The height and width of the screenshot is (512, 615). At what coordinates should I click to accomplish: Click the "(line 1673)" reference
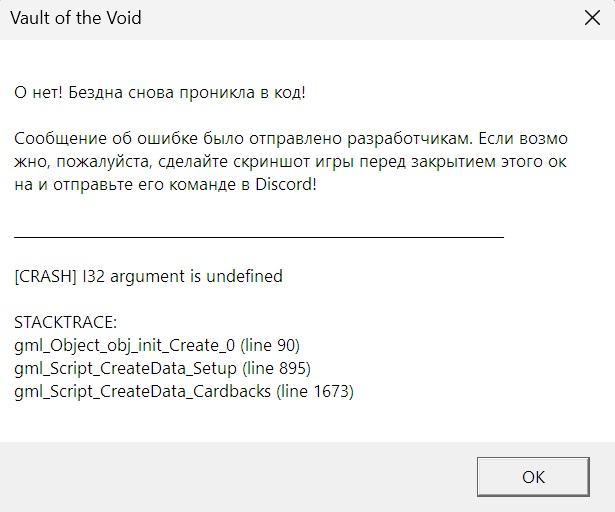click(315, 392)
